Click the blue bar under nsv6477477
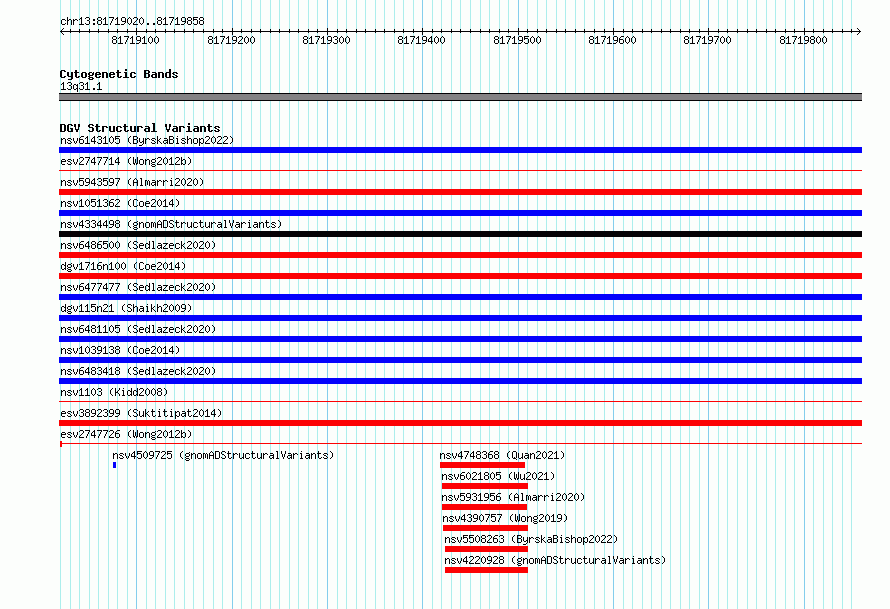Viewport: 890px width, 609px height. [460, 297]
